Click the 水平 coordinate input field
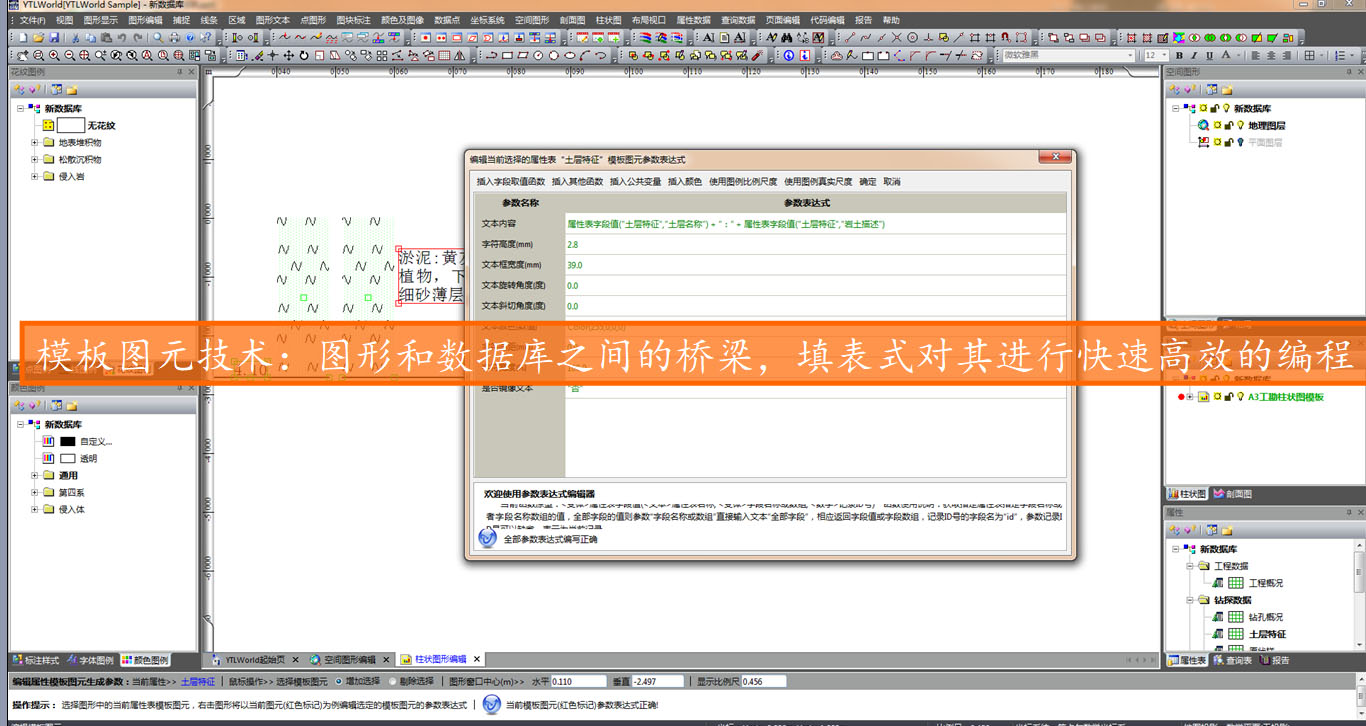Image resolution: width=1366 pixels, height=726 pixels. coord(578,681)
